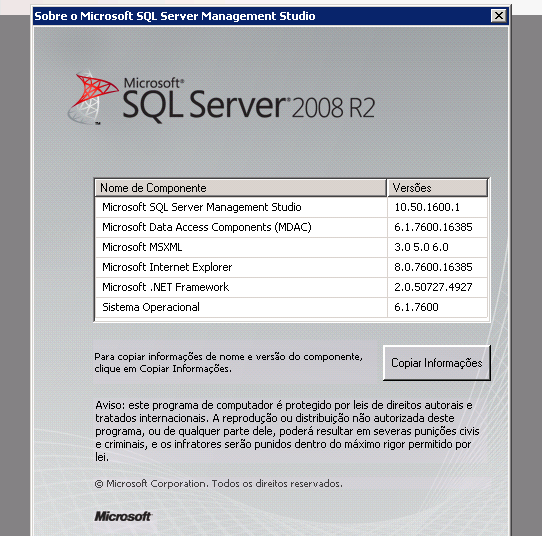Select the Microsoft MSXML row

tap(291, 247)
